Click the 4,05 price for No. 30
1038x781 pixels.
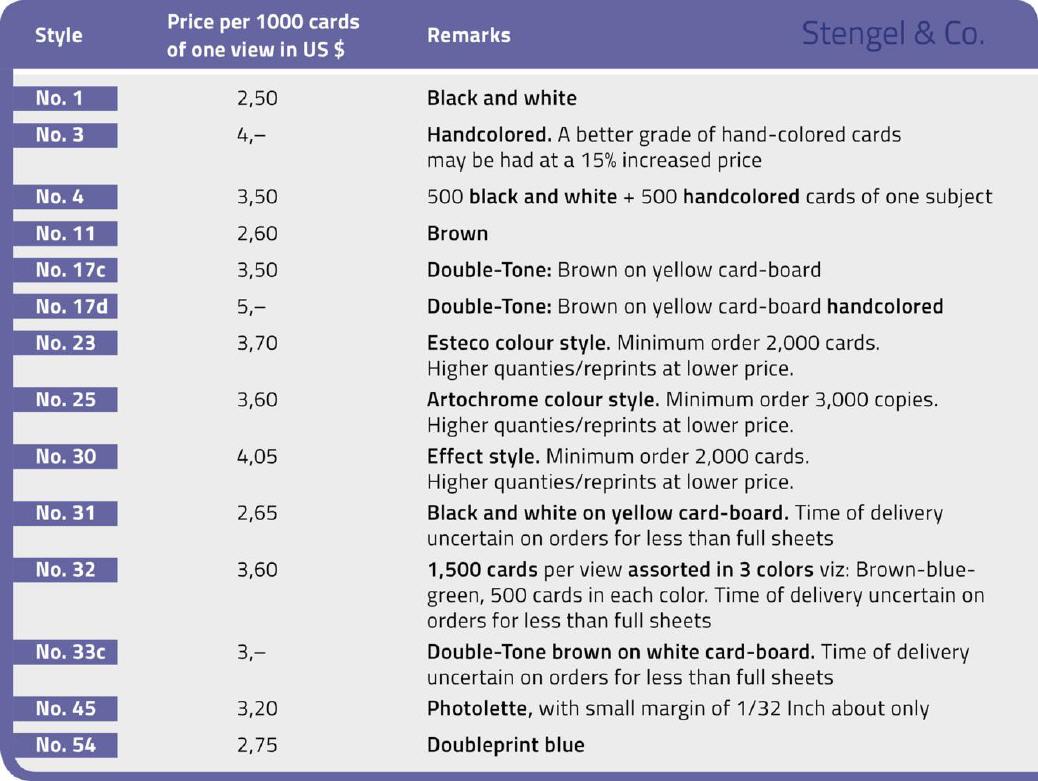pyautogui.click(x=257, y=457)
